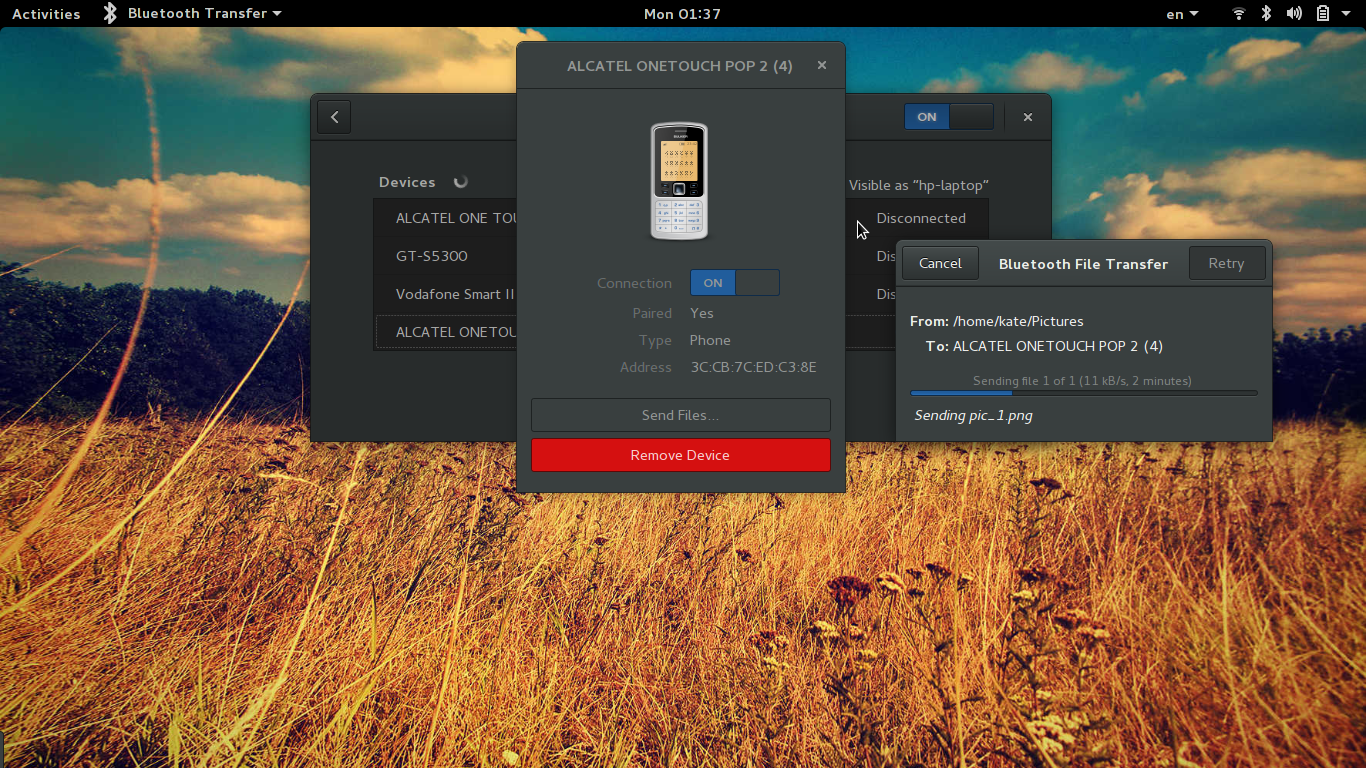Image resolution: width=1366 pixels, height=768 pixels.
Task: Click the phone device image in the dialog
Action: click(679, 180)
